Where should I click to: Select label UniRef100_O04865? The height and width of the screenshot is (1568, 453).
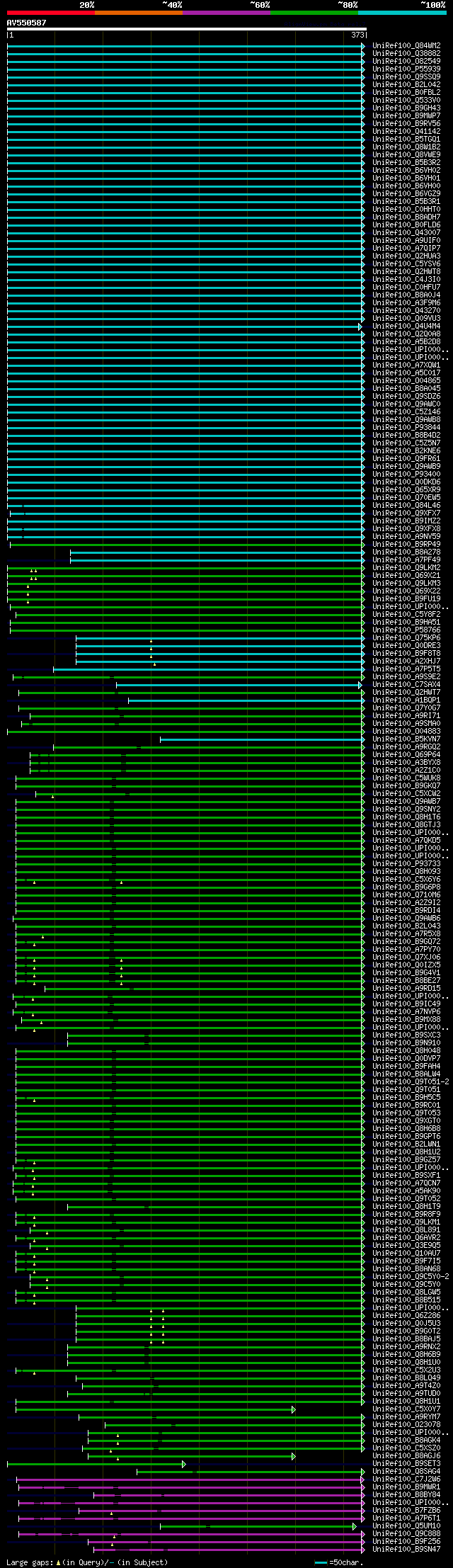coord(406,380)
